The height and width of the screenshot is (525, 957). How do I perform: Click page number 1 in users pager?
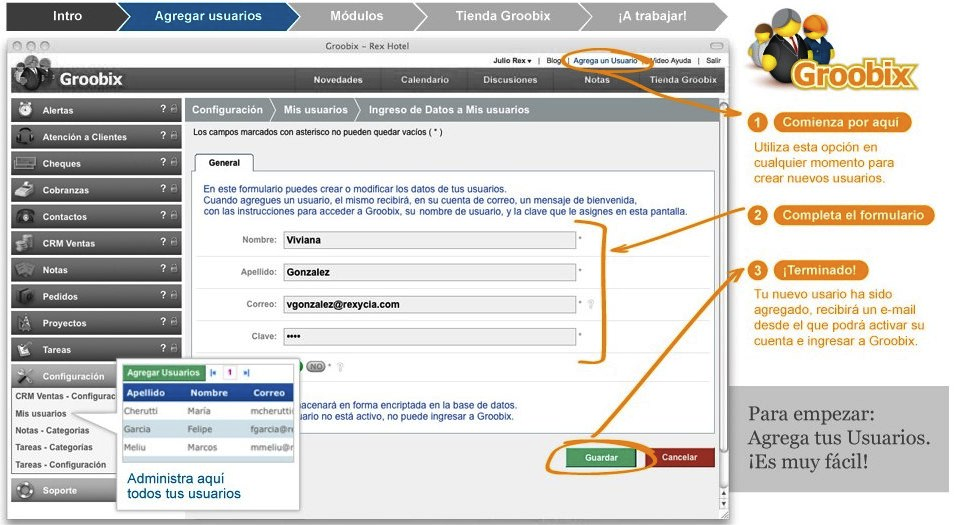229,372
